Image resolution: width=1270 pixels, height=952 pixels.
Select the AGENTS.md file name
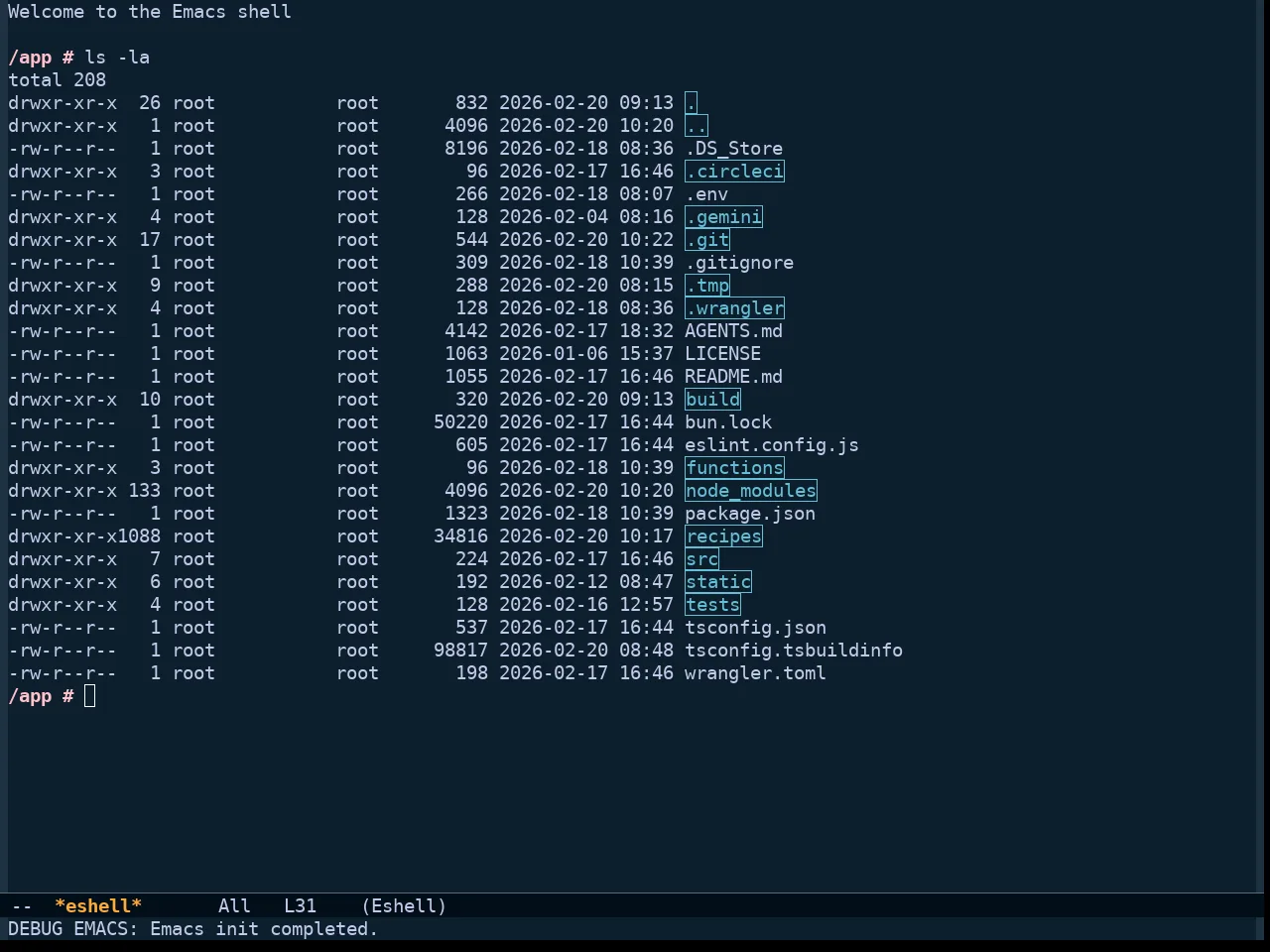pos(734,331)
